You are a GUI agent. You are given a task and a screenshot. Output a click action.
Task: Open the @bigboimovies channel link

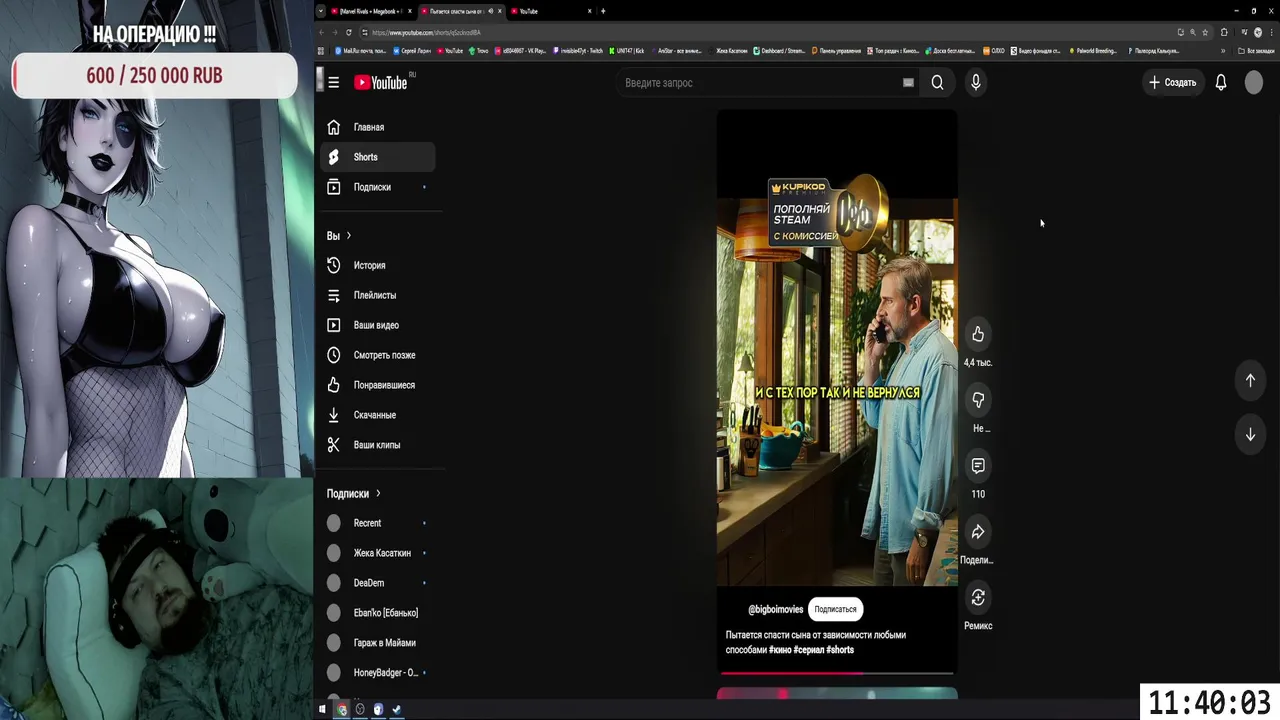coord(776,609)
